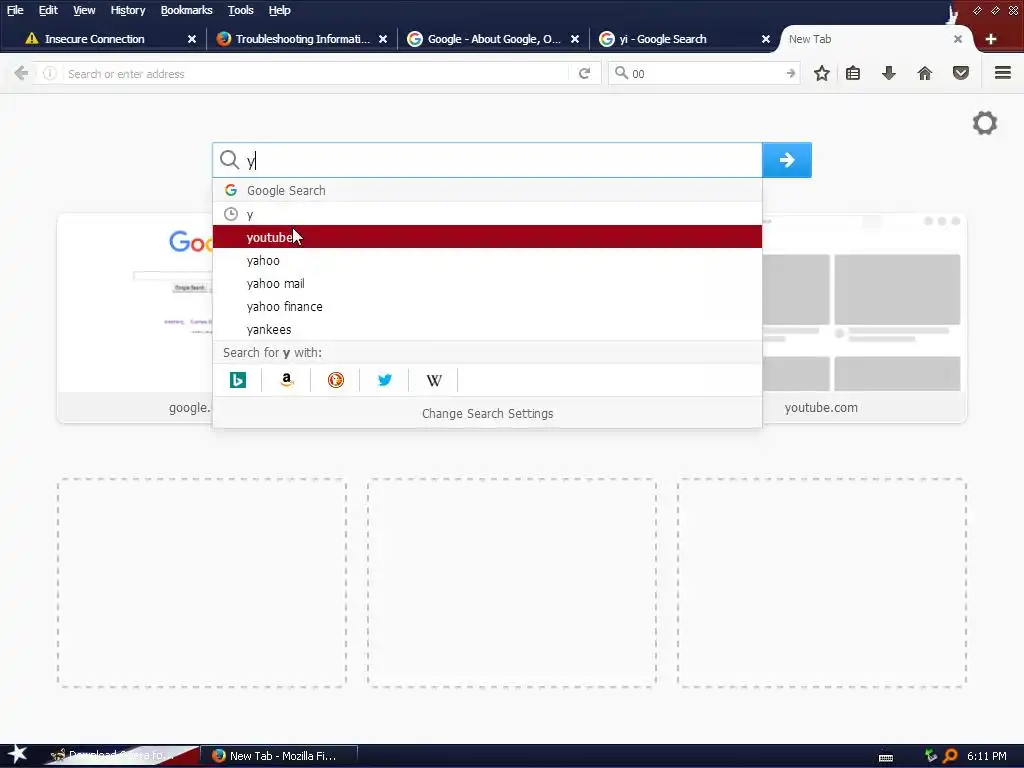The width and height of the screenshot is (1024, 768).
Task: Open the youtube.com thumbnail tile
Action: pyautogui.click(x=863, y=318)
